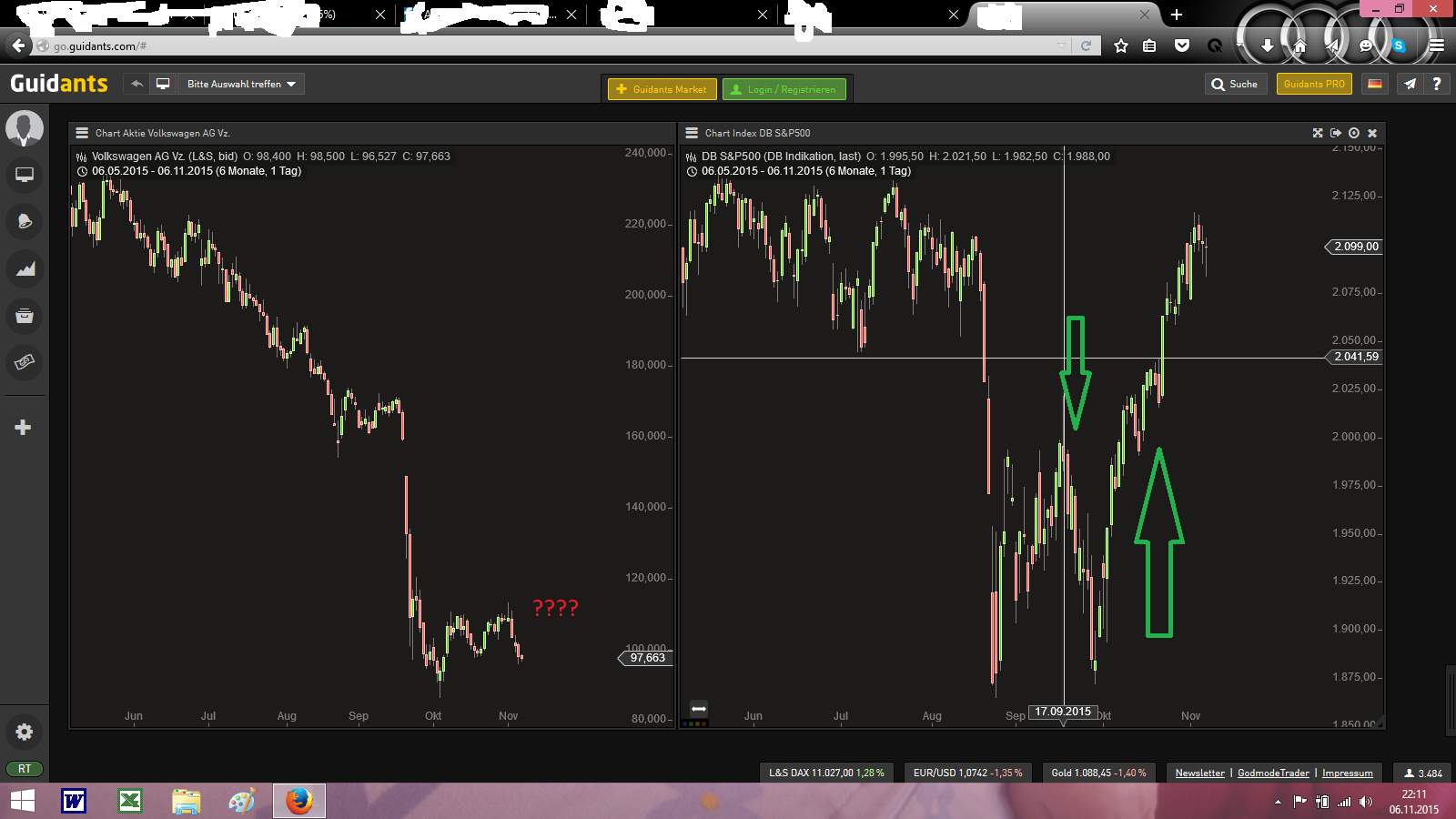The height and width of the screenshot is (819, 1456).
Task: Open File Explorer from the taskbar
Action: (186, 801)
